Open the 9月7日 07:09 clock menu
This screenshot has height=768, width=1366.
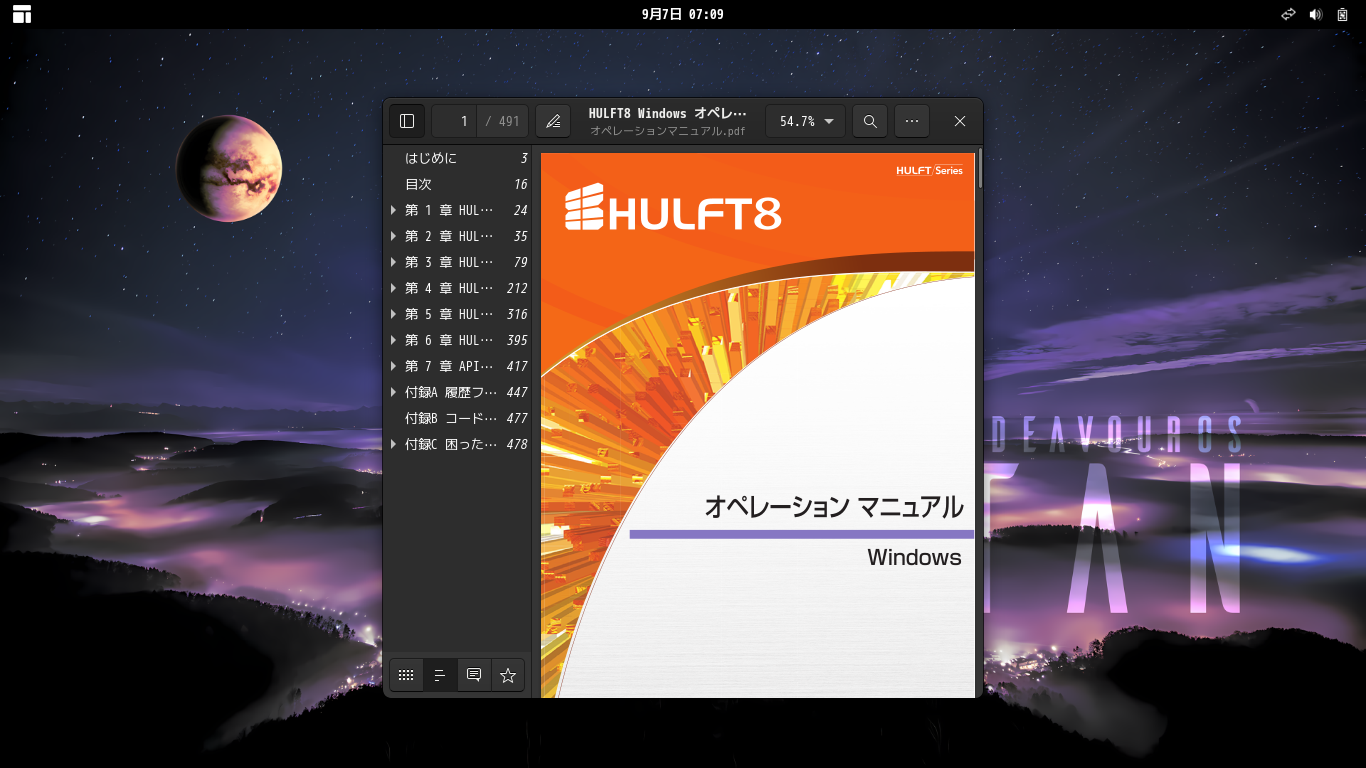tap(683, 14)
